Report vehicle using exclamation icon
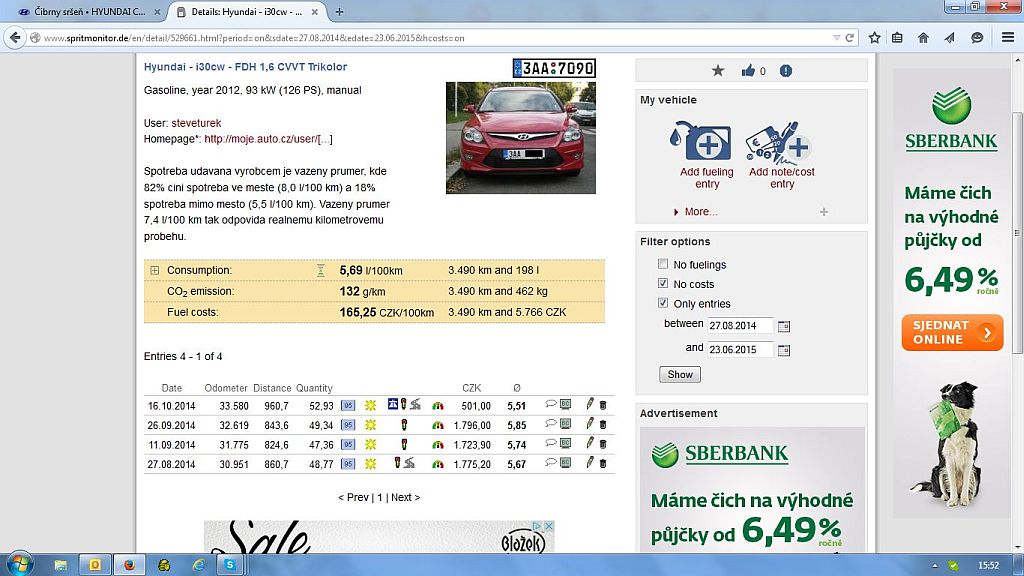 (x=786, y=71)
